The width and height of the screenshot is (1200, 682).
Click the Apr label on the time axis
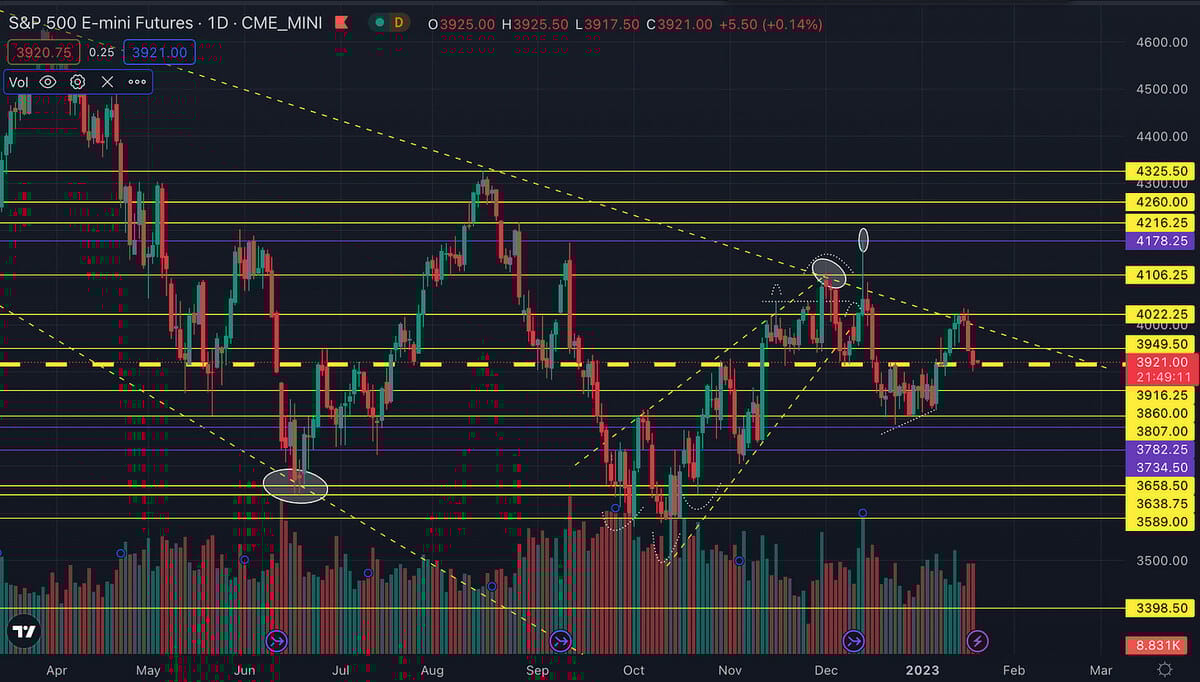point(58,669)
